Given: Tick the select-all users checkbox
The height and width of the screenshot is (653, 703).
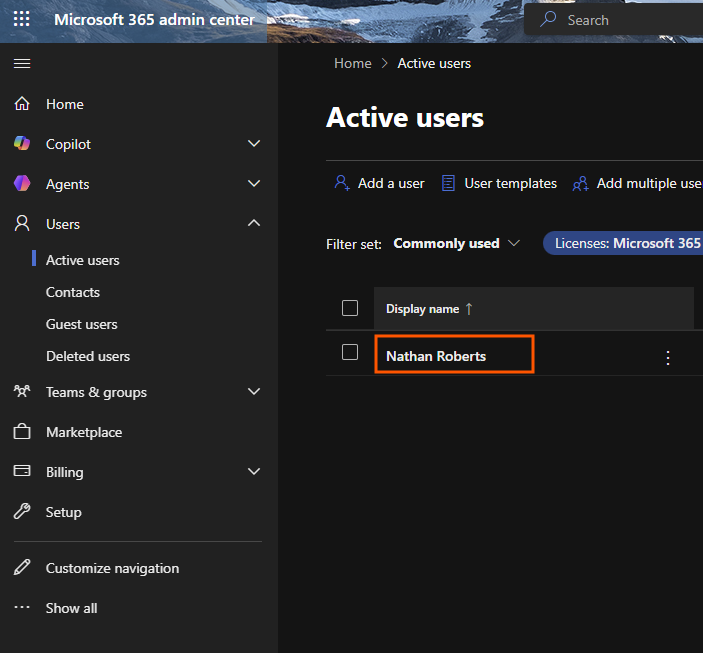Looking at the screenshot, I should coord(350,308).
